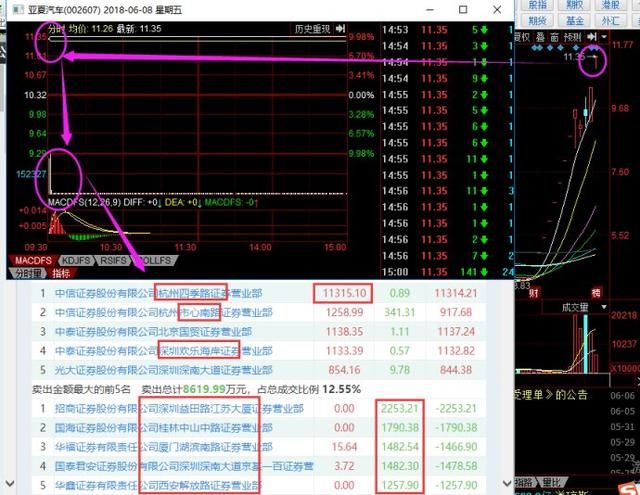Click sell amount 2253.21 cell
640x495 pixels.
pos(400,408)
